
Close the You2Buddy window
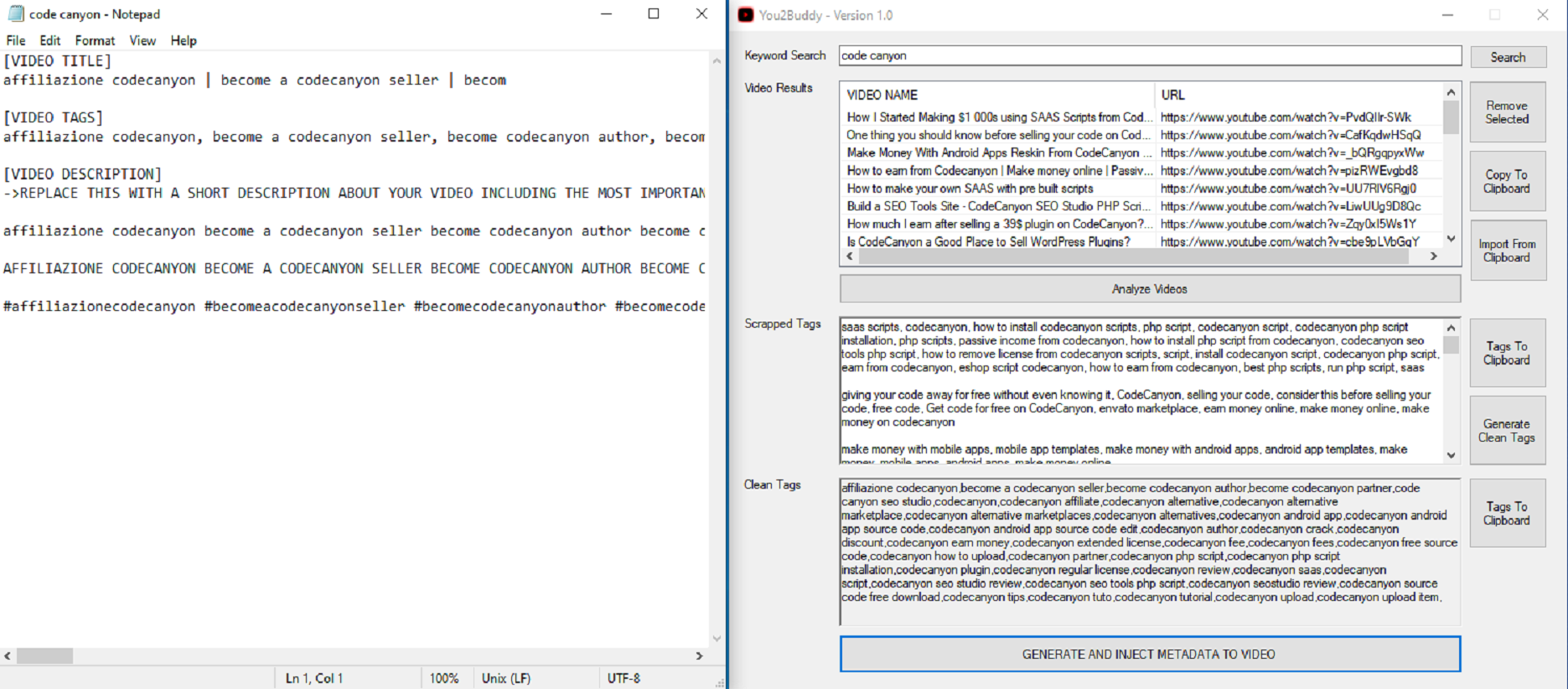tap(1542, 15)
